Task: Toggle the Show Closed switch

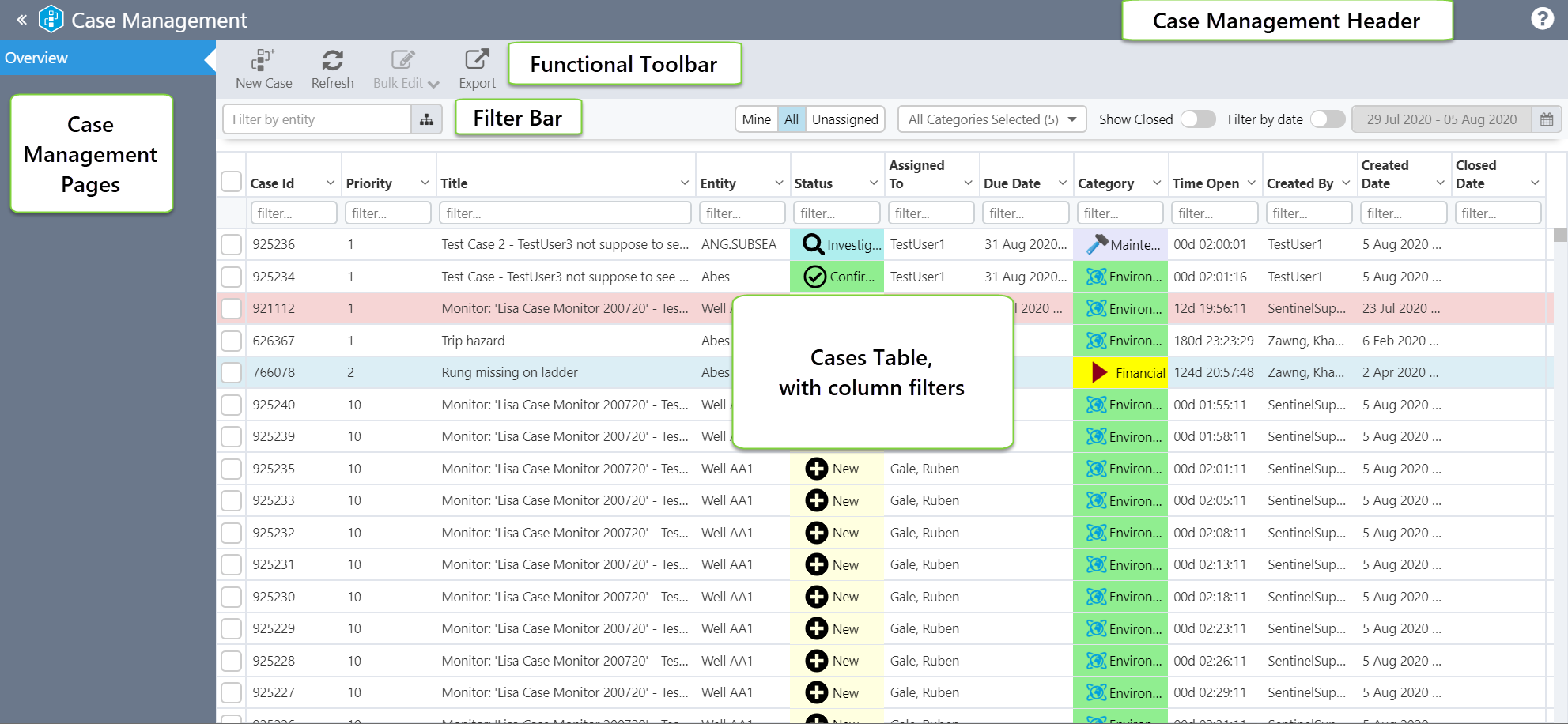Action: coord(1197,119)
